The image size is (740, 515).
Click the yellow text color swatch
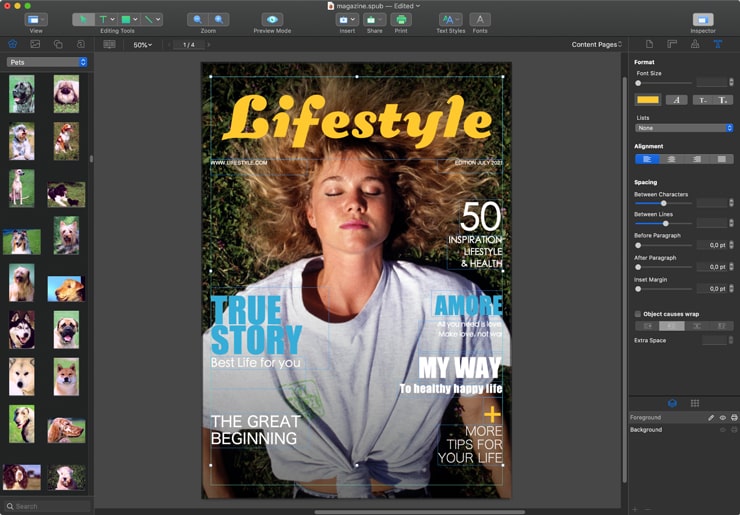pos(648,100)
